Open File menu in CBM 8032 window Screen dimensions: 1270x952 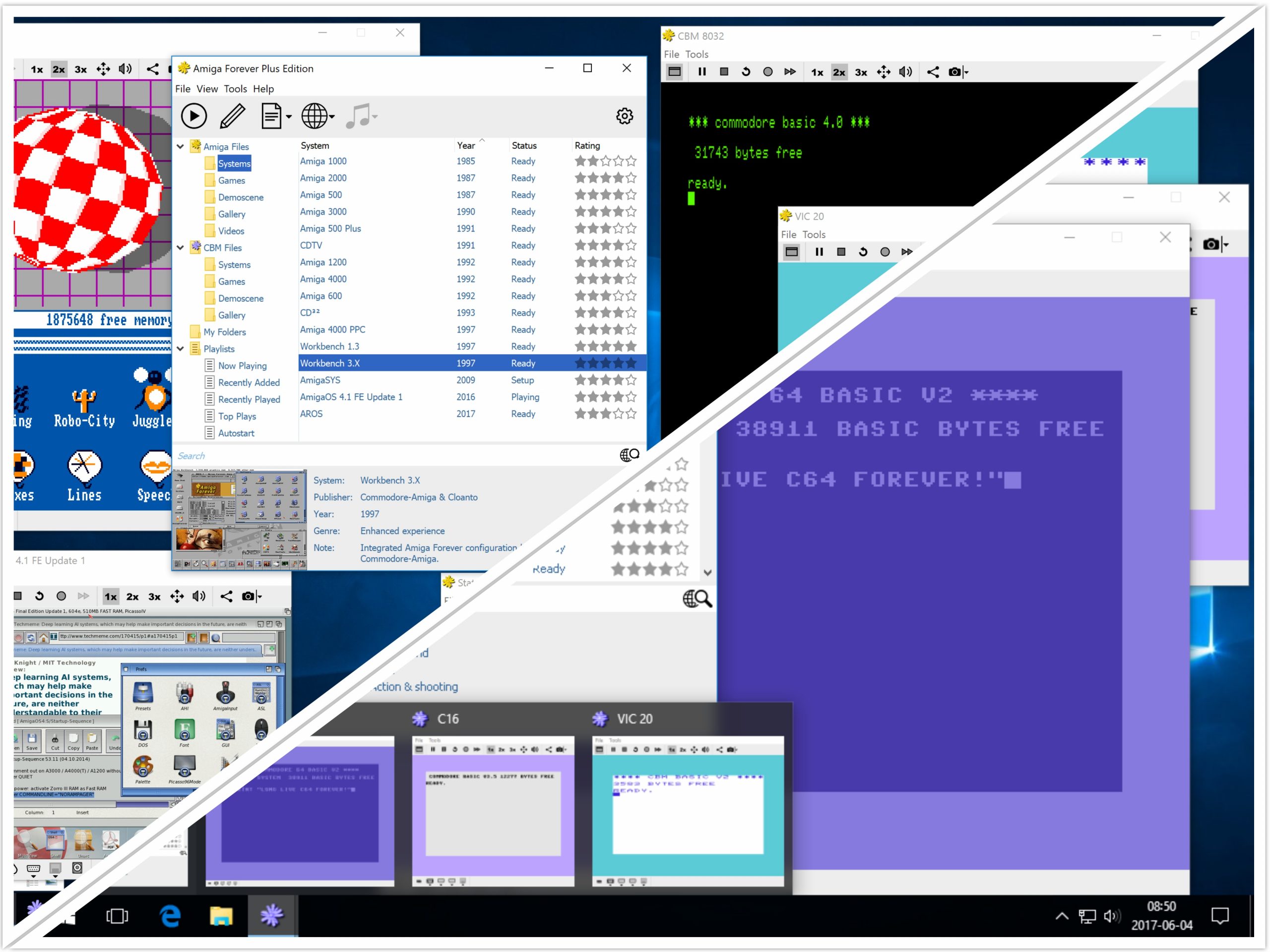(671, 55)
